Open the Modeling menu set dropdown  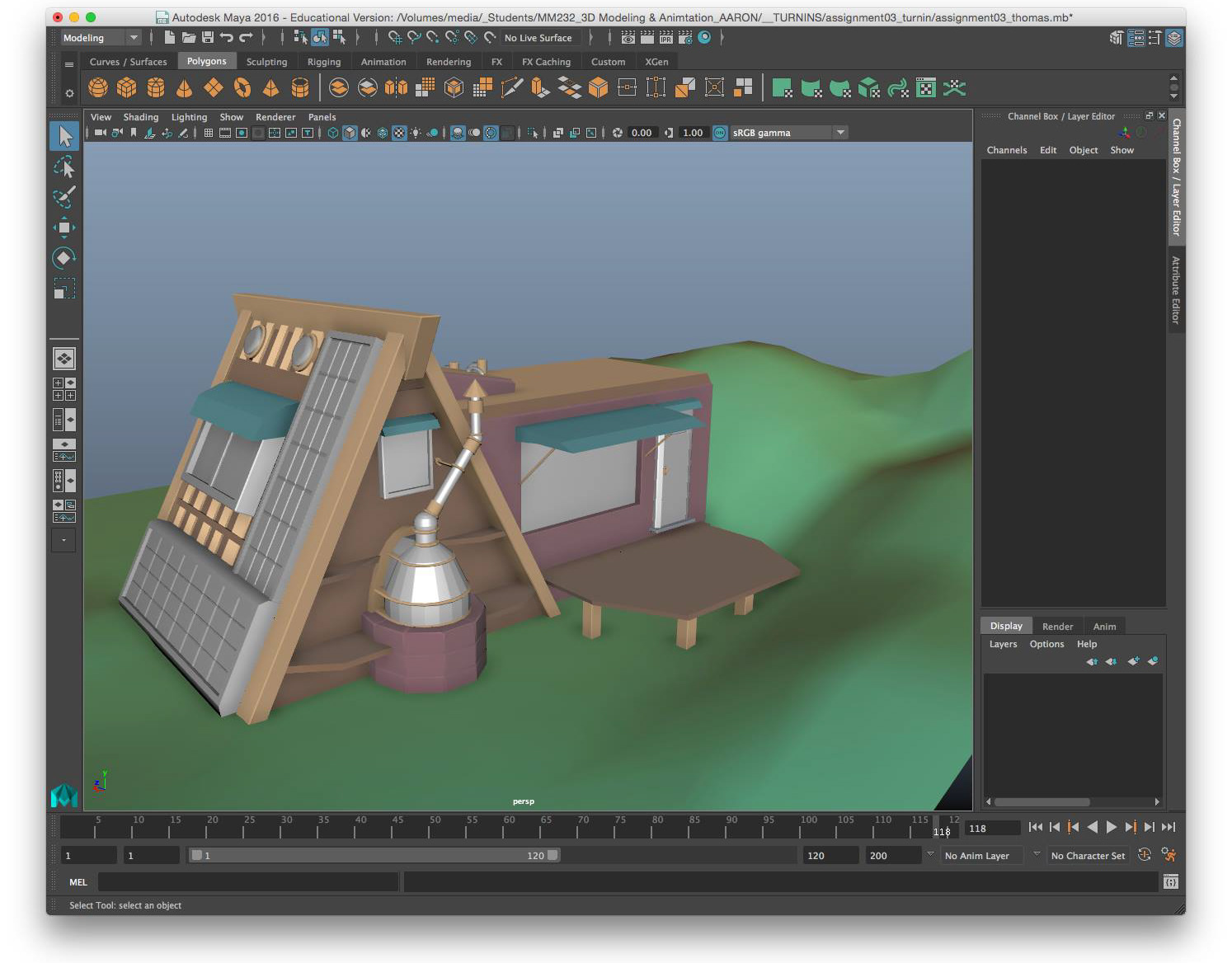[101, 37]
